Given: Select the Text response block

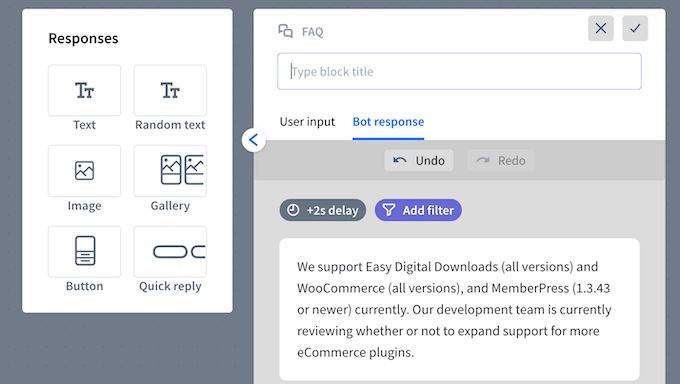Looking at the screenshot, I should click(x=84, y=90).
